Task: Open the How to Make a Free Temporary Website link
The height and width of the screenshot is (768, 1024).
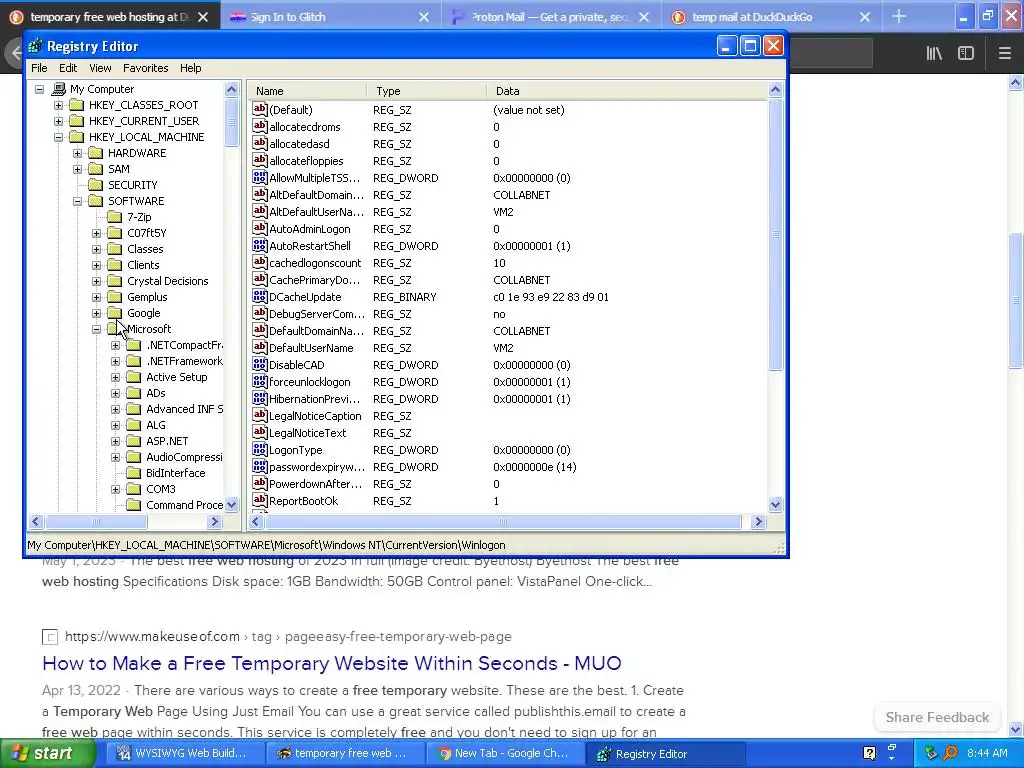Action: pyautogui.click(x=332, y=663)
